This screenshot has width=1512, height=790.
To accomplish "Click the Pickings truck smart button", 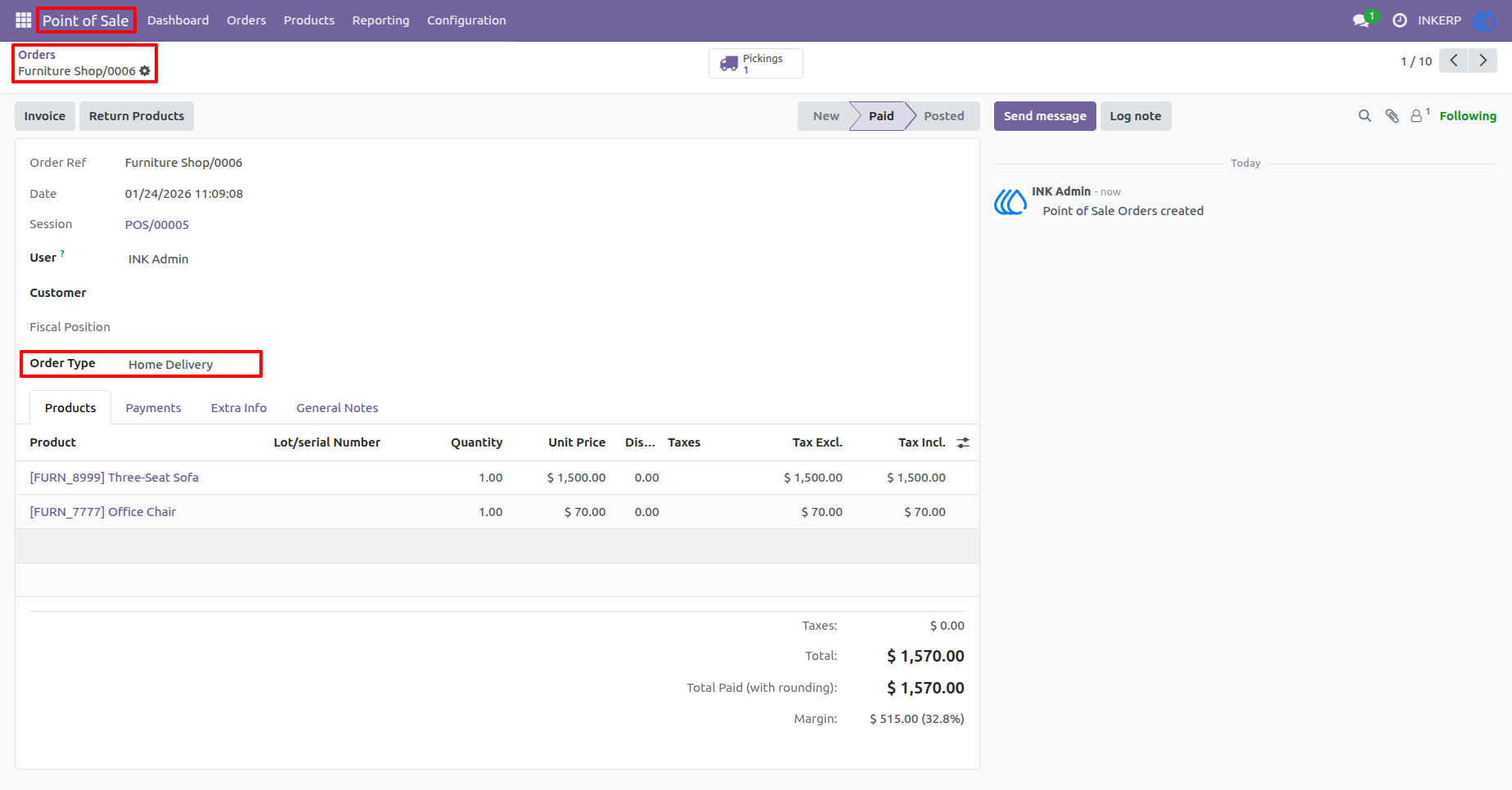I will click(755, 63).
